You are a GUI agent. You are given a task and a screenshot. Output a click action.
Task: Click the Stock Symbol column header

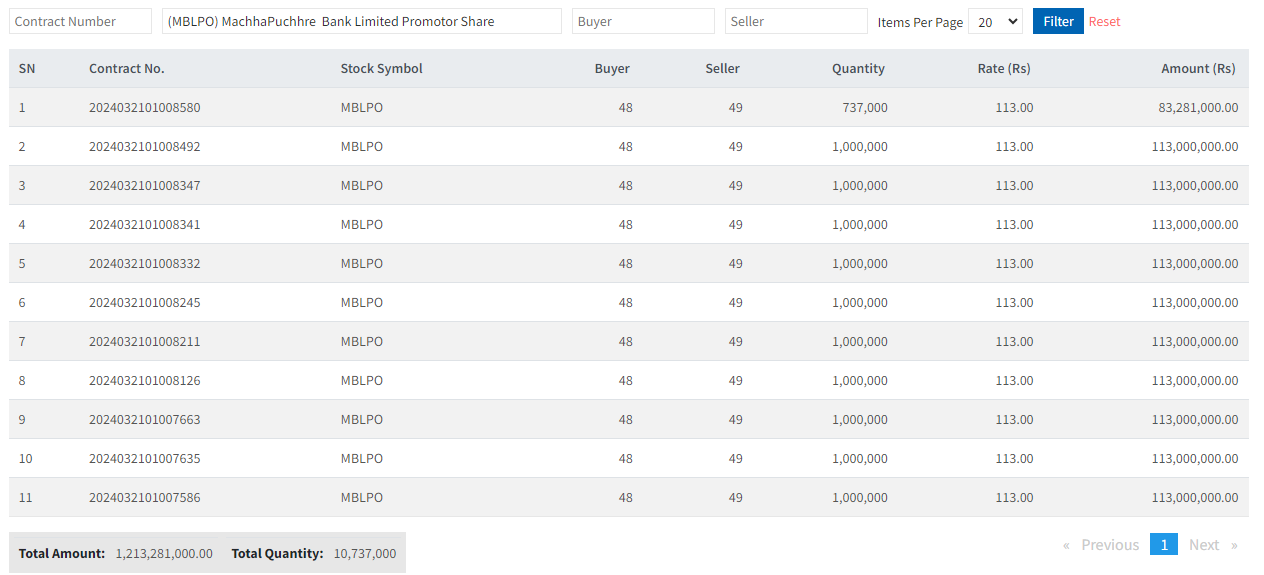pos(381,69)
